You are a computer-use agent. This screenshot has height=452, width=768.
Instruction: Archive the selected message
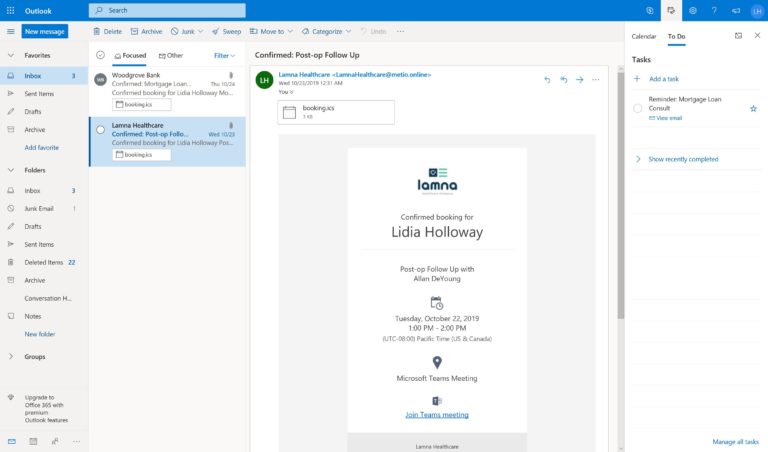(x=146, y=31)
